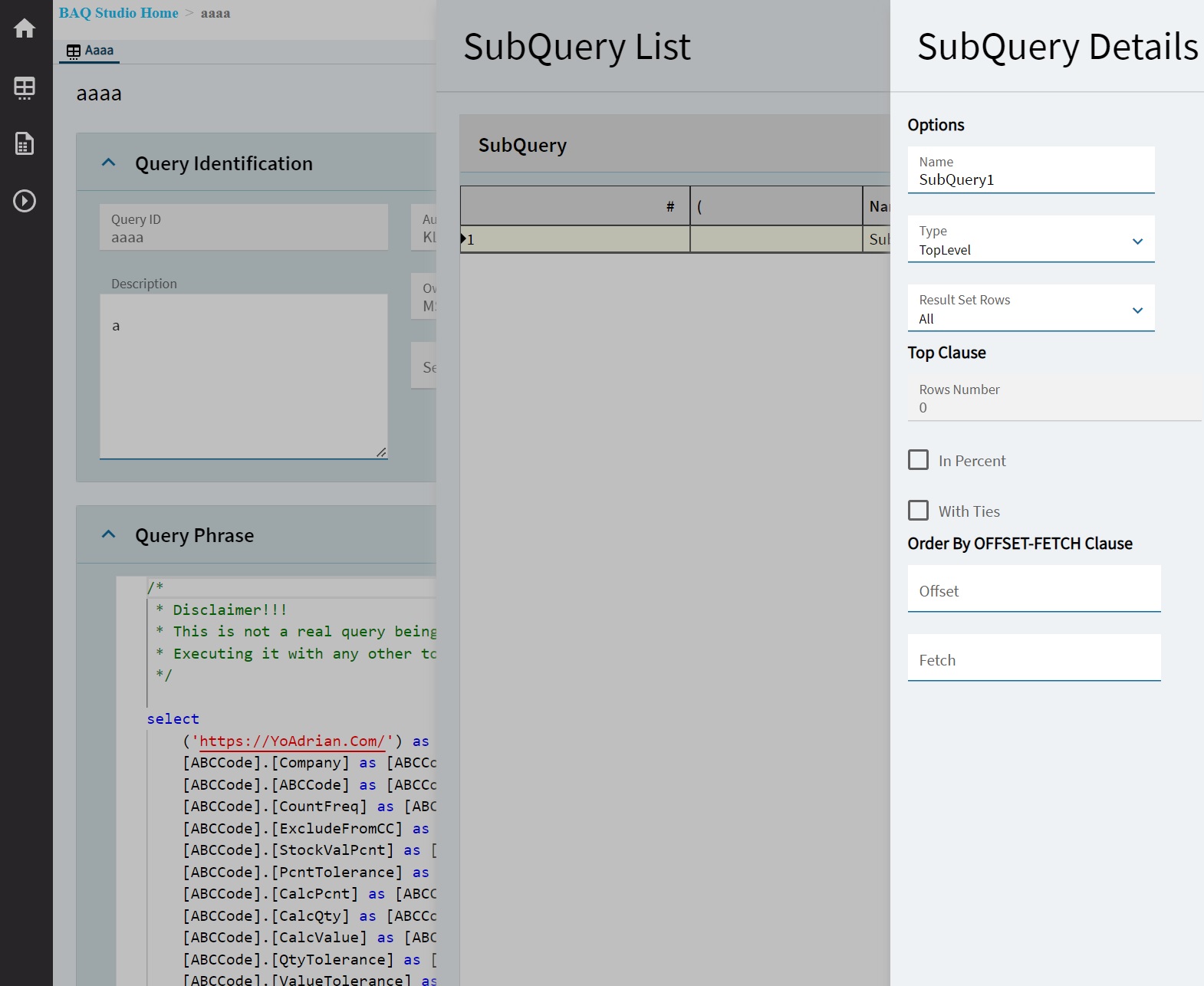Click the play circle icon in sidebar

[25, 201]
